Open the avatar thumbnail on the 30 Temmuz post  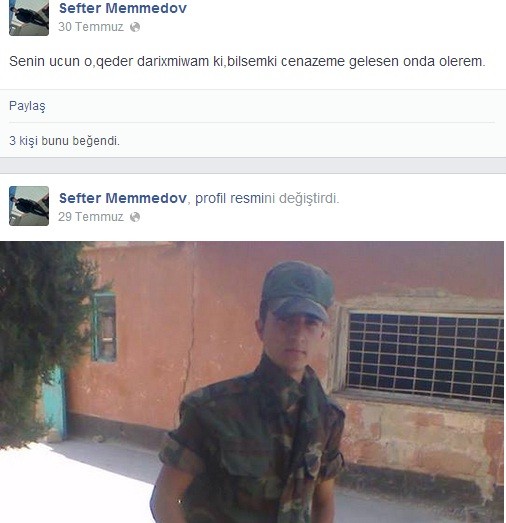29,17
